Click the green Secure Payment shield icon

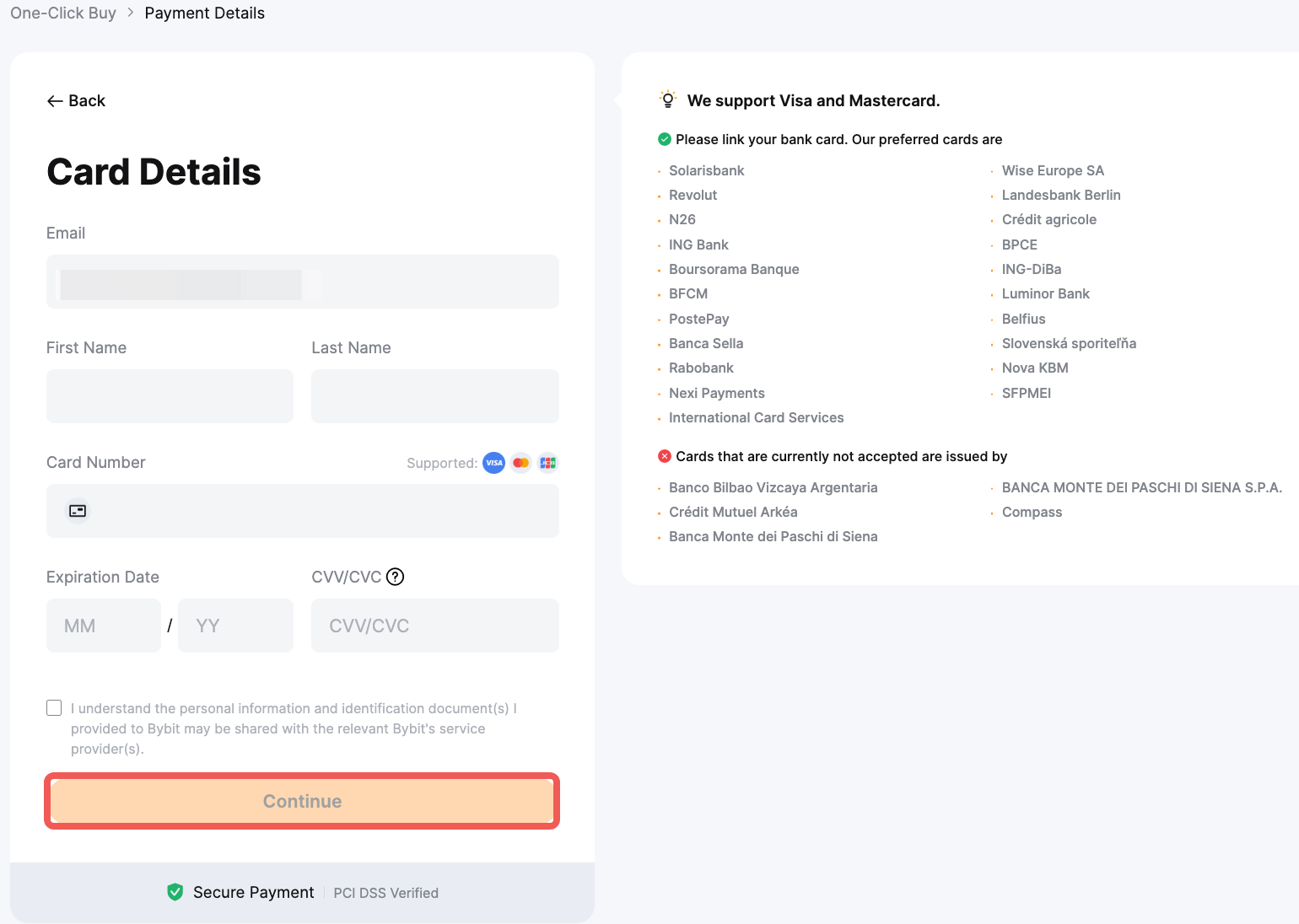pos(175,892)
